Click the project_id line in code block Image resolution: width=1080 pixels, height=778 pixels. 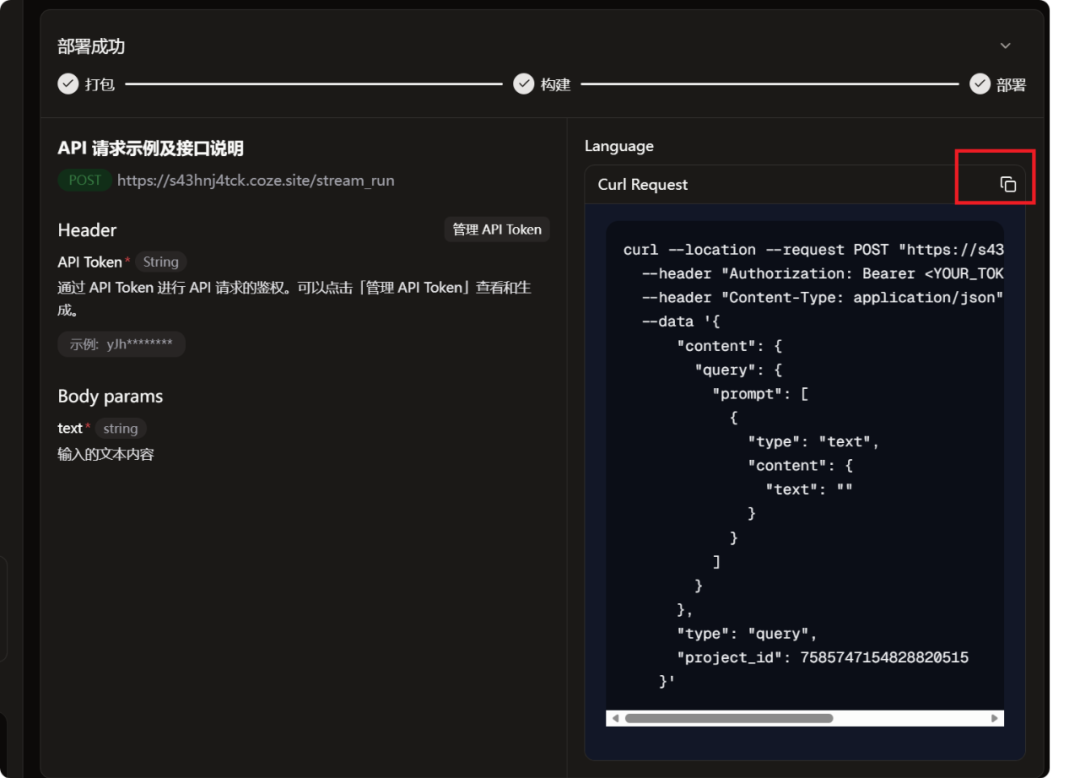pos(823,657)
